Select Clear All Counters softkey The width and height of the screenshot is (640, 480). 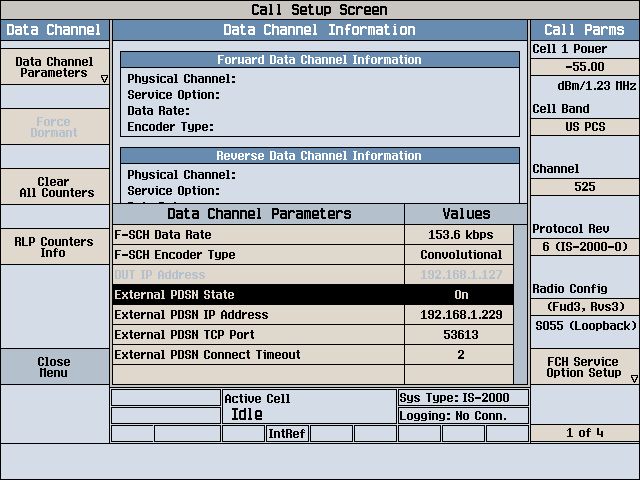tap(55, 187)
